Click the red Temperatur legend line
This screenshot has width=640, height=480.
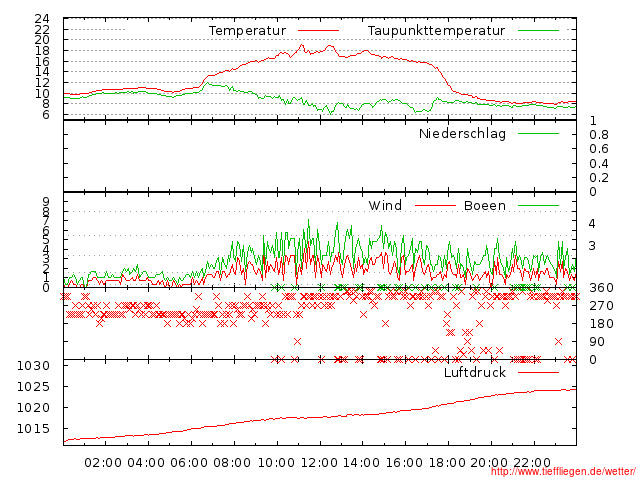coord(318,31)
